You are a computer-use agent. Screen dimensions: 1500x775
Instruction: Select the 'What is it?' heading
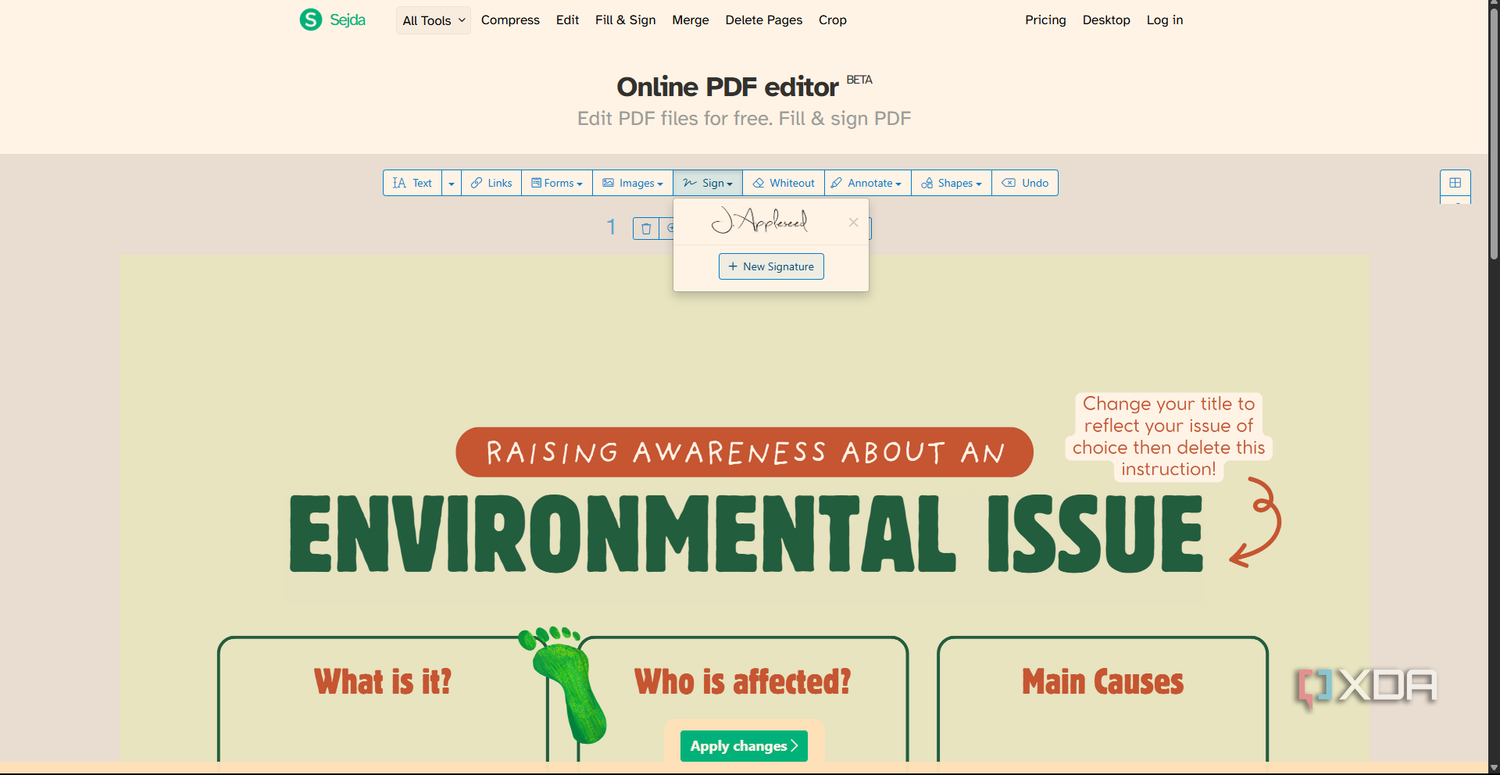pyautogui.click(x=383, y=682)
